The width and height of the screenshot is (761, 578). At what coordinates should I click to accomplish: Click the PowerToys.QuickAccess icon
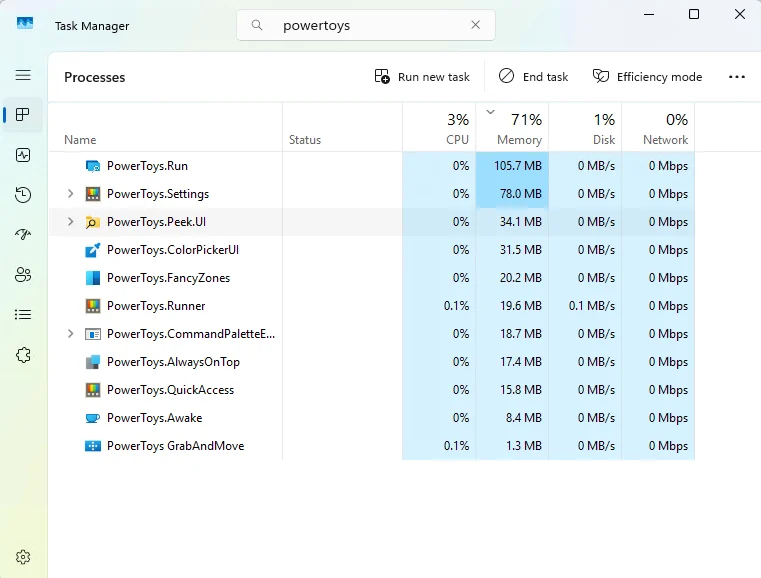click(93, 390)
